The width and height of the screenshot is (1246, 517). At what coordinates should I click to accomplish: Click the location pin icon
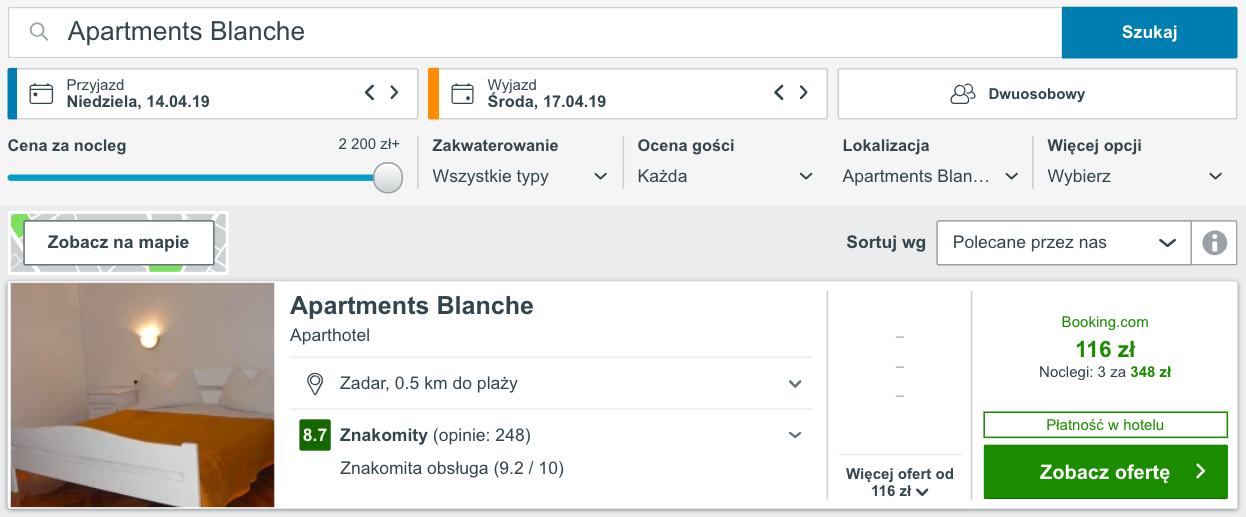[x=315, y=383]
